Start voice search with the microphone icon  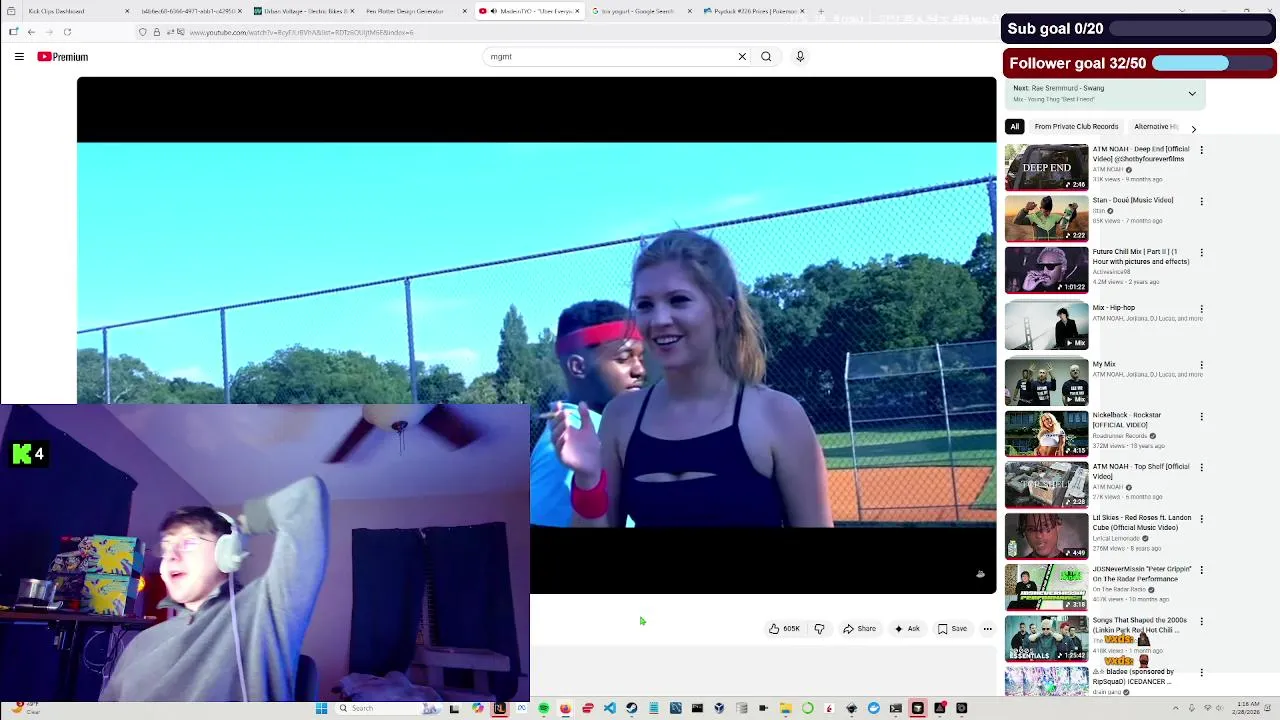pyautogui.click(x=800, y=57)
